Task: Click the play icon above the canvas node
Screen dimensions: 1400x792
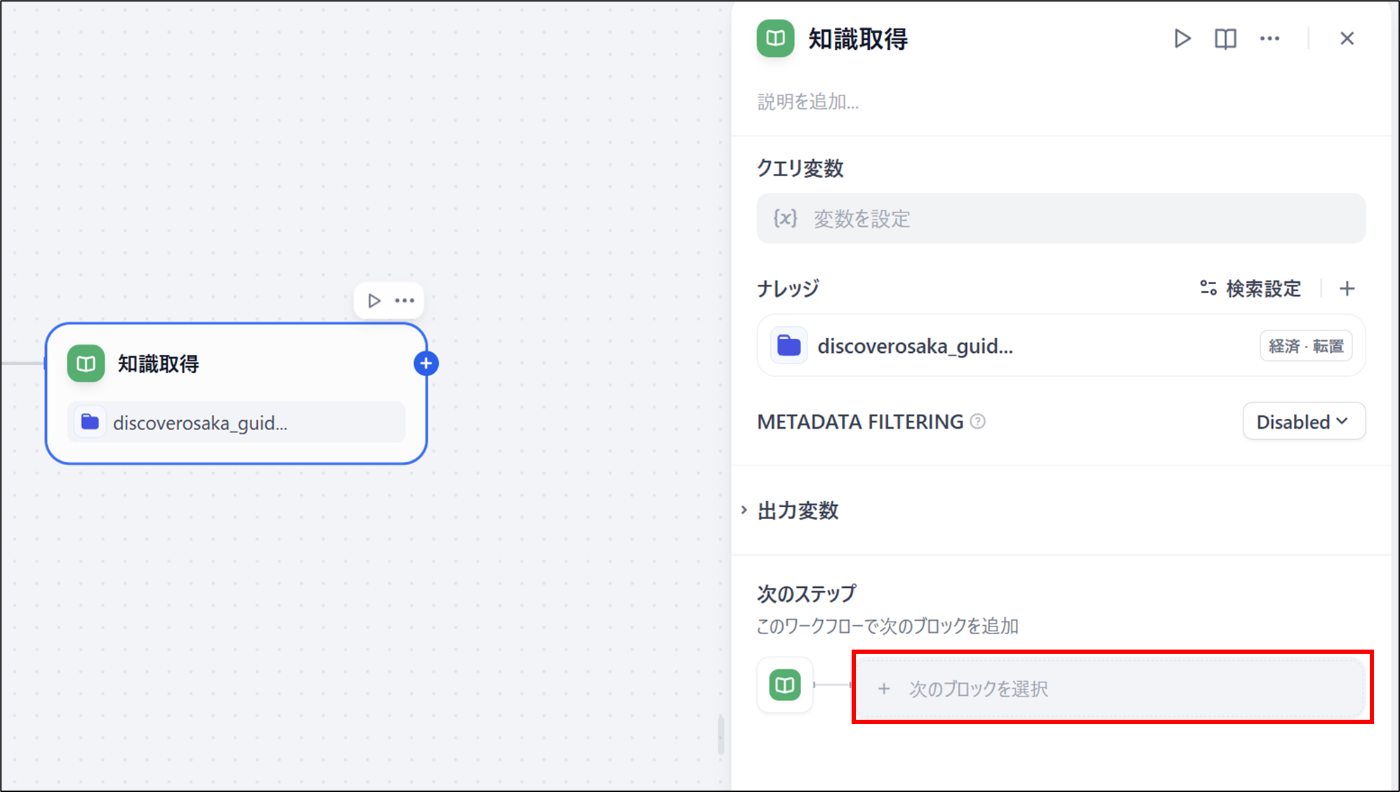Action: (x=374, y=301)
